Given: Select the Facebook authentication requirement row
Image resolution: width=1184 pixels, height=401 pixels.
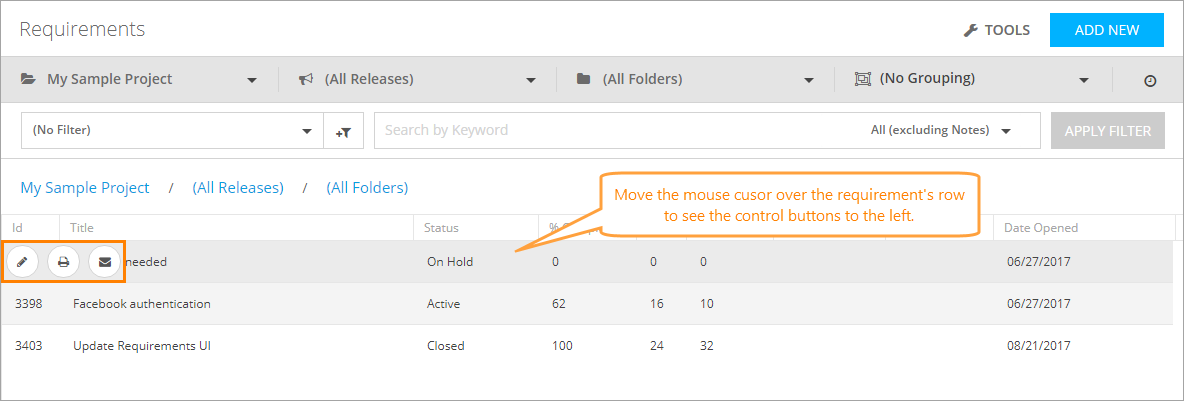Looking at the screenshot, I should tap(142, 303).
